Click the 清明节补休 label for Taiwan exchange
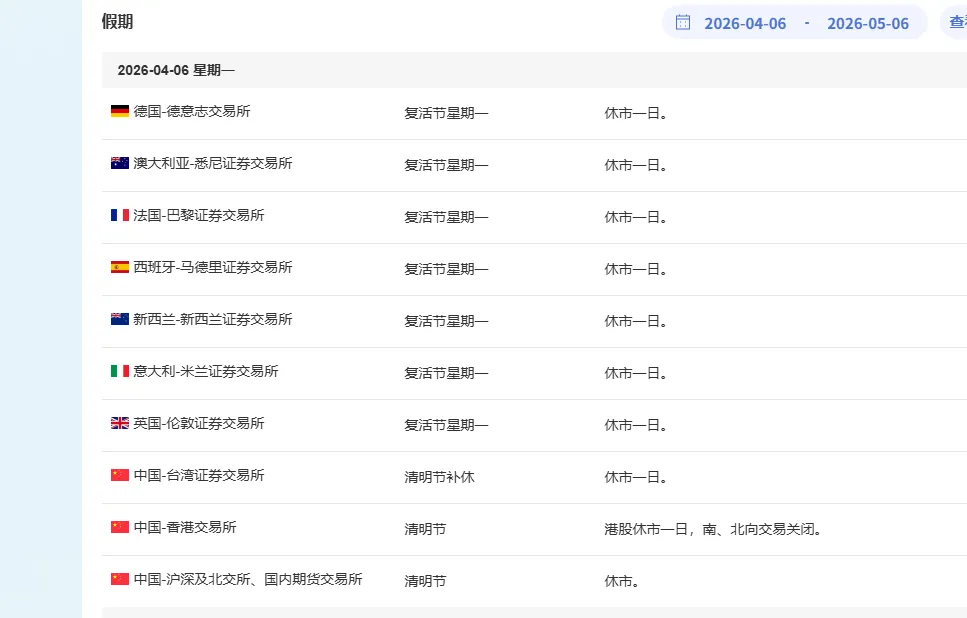967x618 pixels. click(440, 477)
